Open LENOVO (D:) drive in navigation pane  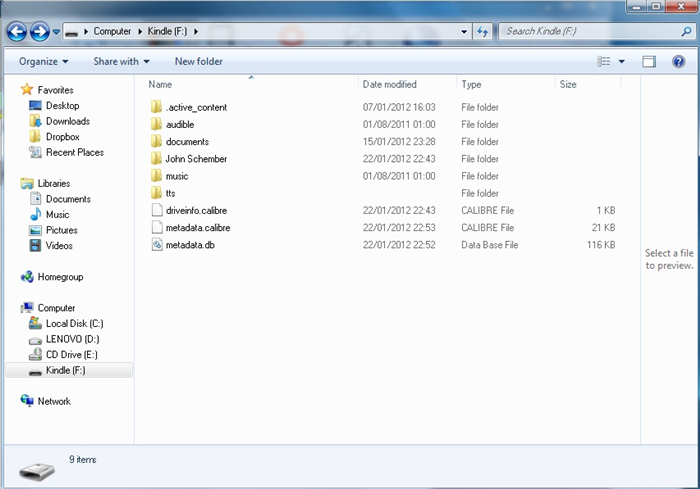coord(72,339)
